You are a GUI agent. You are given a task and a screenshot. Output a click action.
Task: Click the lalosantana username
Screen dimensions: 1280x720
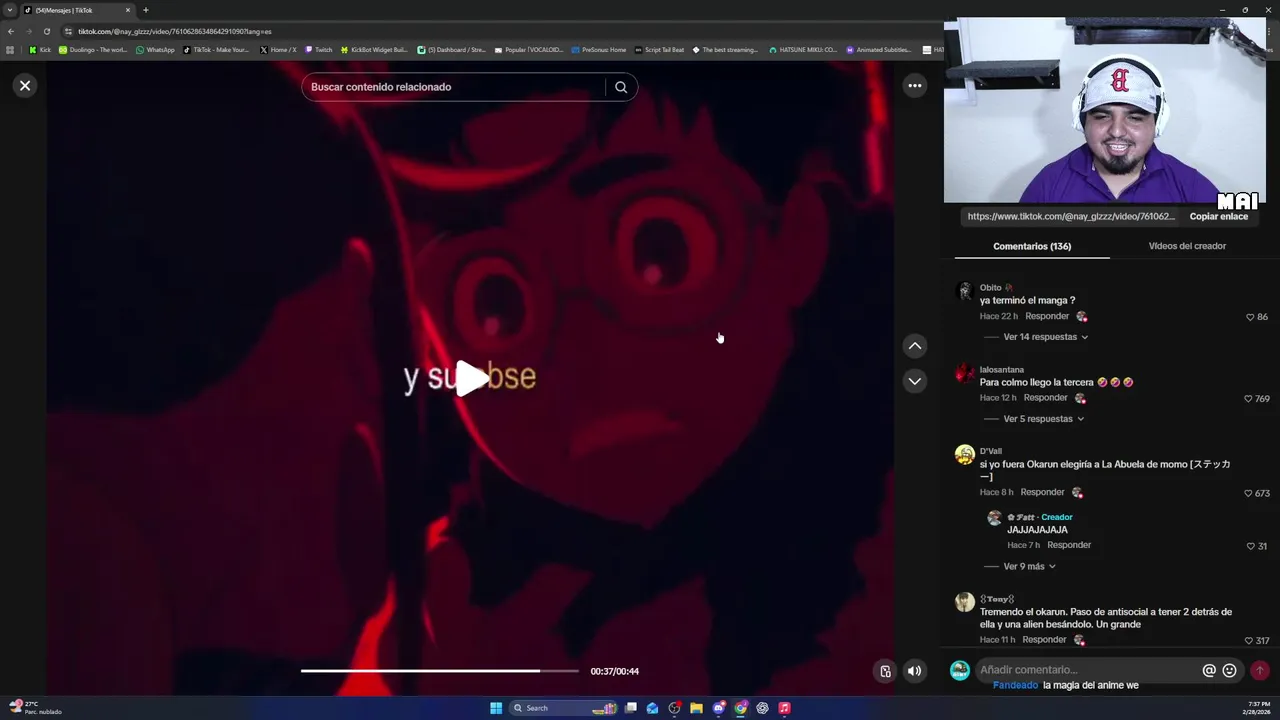coord(1002,370)
